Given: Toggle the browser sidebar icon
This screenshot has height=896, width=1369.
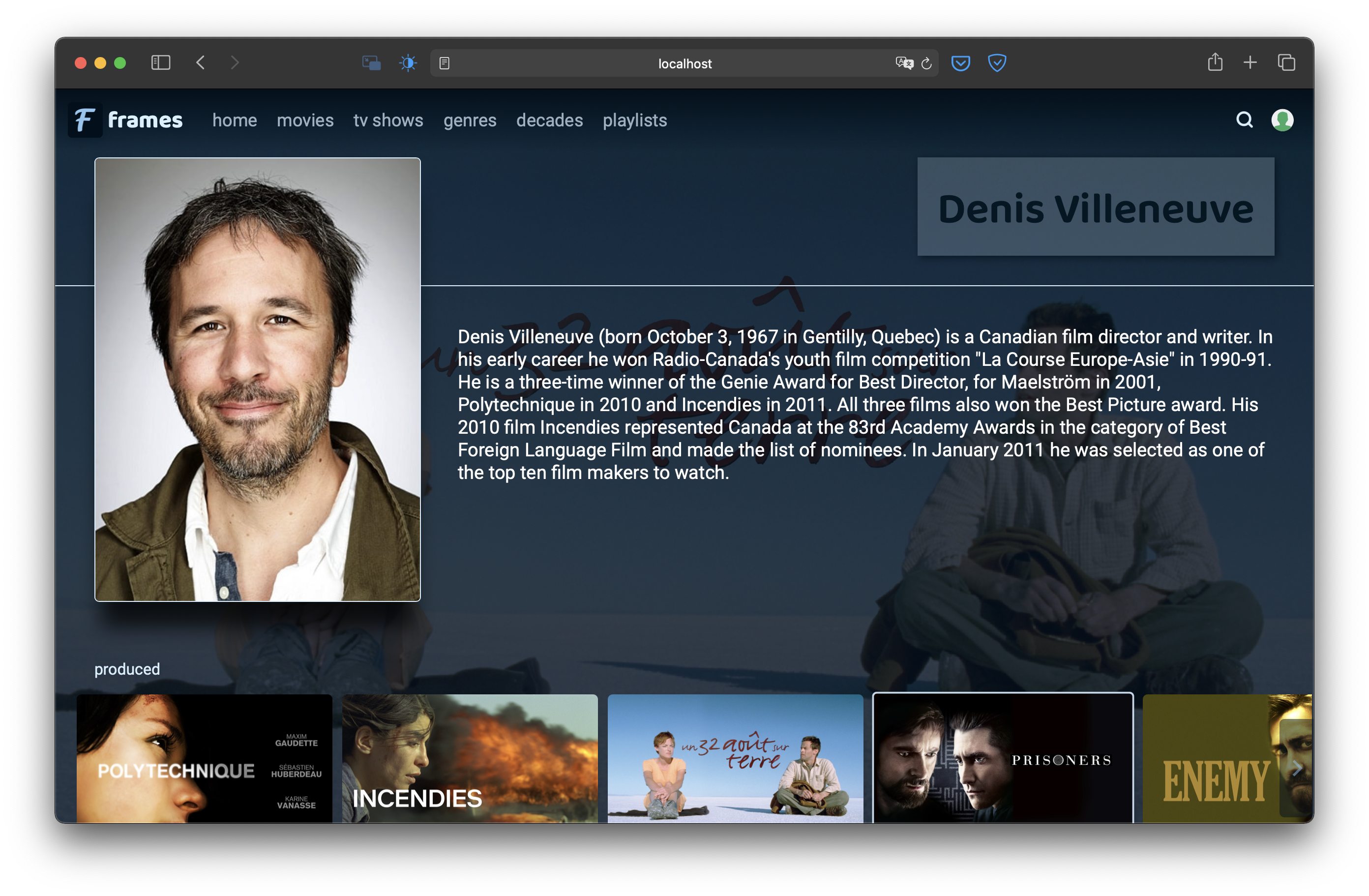Looking at the screenshot, I should [160, 62].
